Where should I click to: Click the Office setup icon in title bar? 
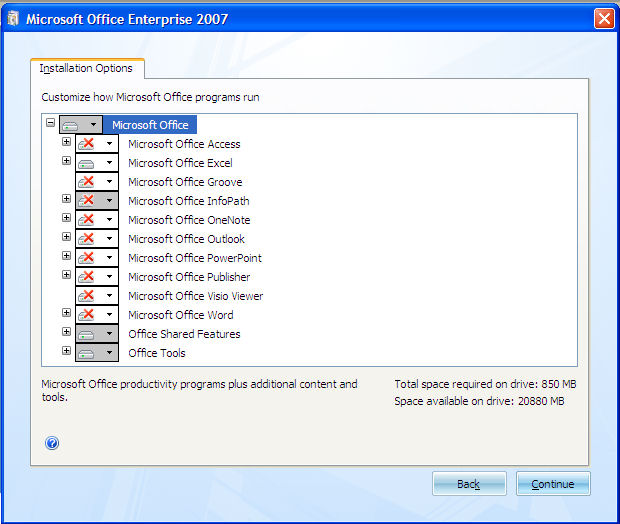pos(13,19)
